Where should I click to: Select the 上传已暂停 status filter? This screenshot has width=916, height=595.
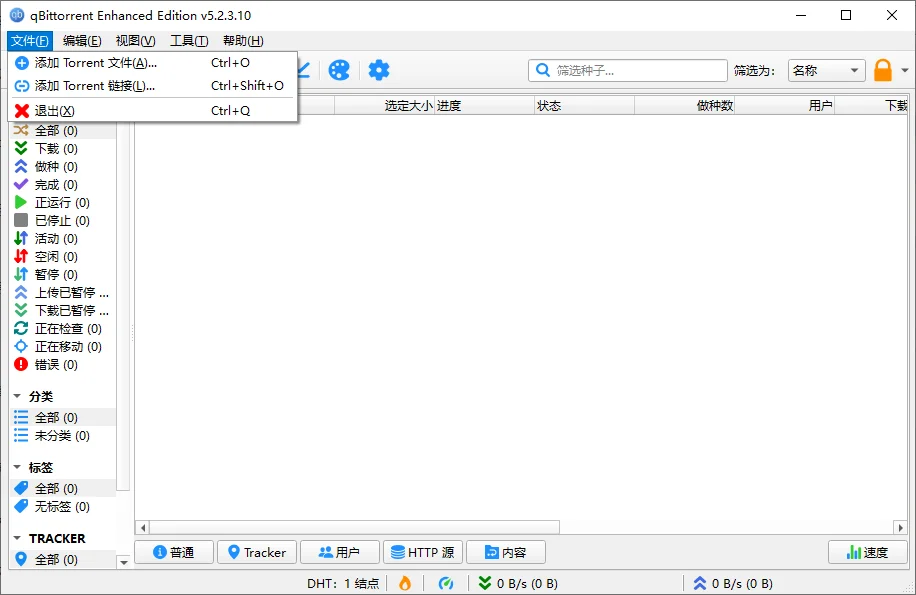63,293
